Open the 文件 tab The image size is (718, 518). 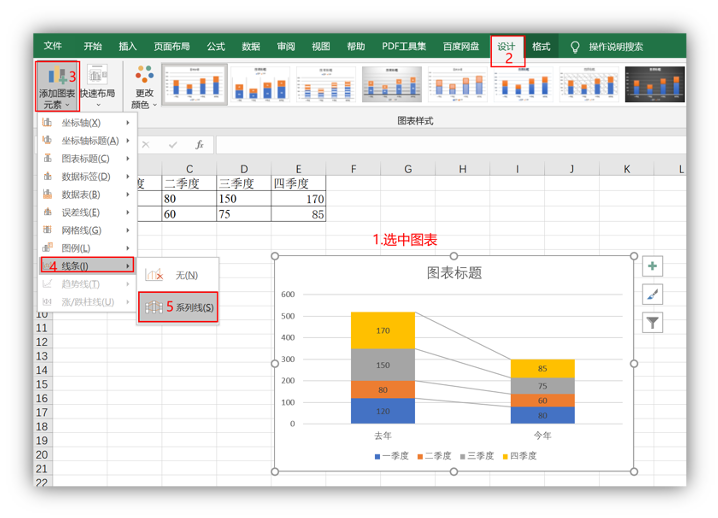pos(53,46)
